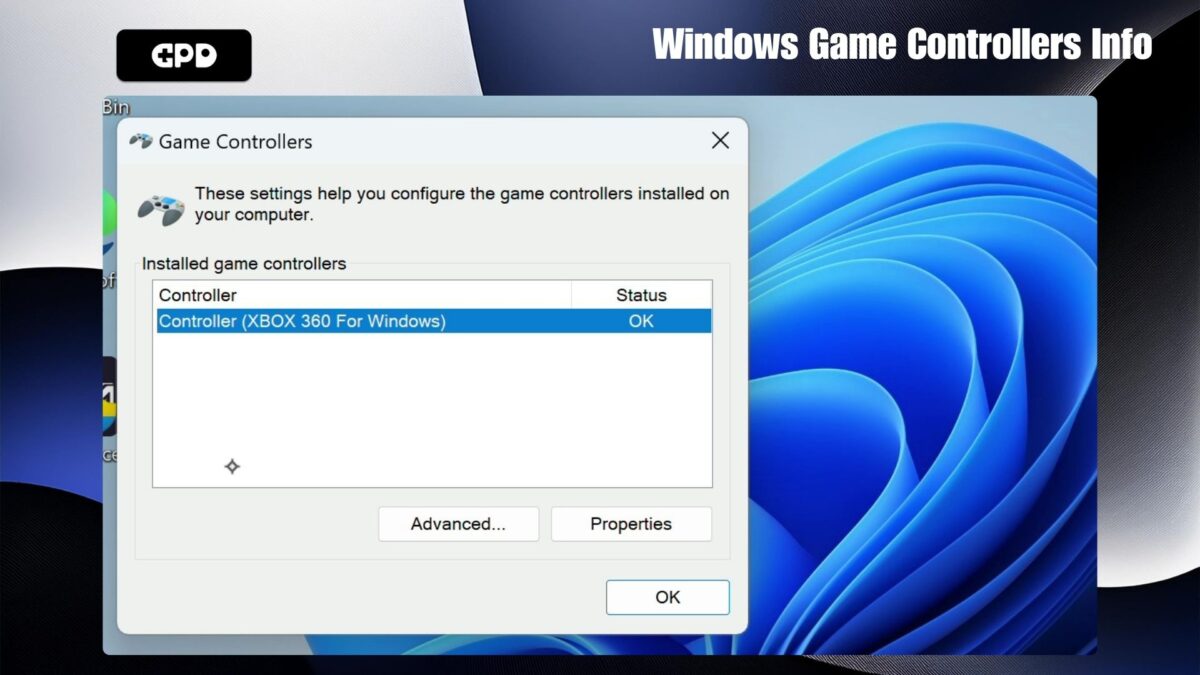Confirm with the OK button
The height and width of the screenshot is (675, 1200).
coord(667,597)
